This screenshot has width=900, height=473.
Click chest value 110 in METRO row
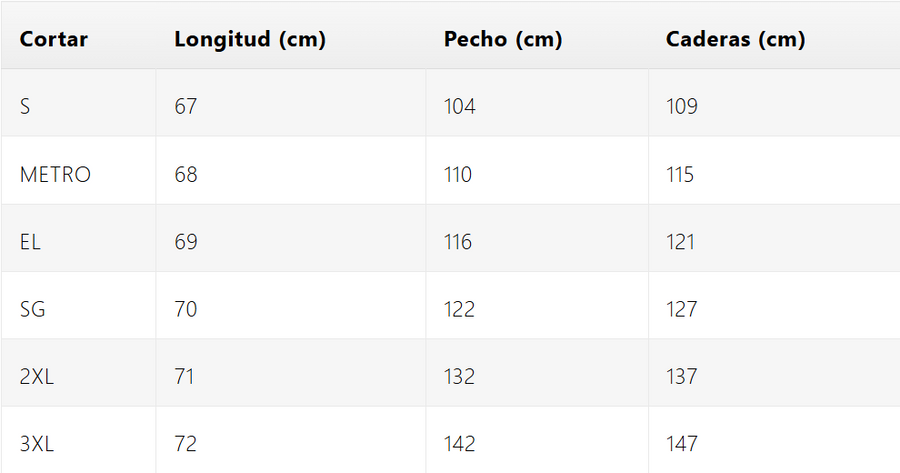click(x=458, y=175)
